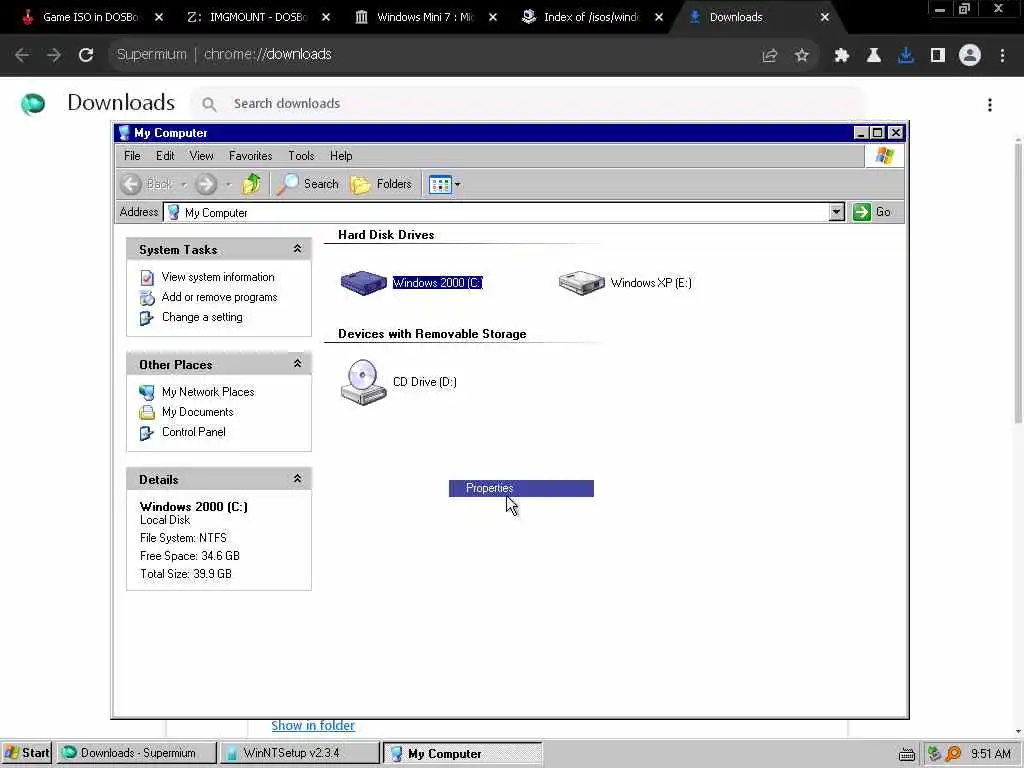The width and height of the screenshot is (1024, 768).
Task: Click the network tray icon
Action: pos(935,754)
